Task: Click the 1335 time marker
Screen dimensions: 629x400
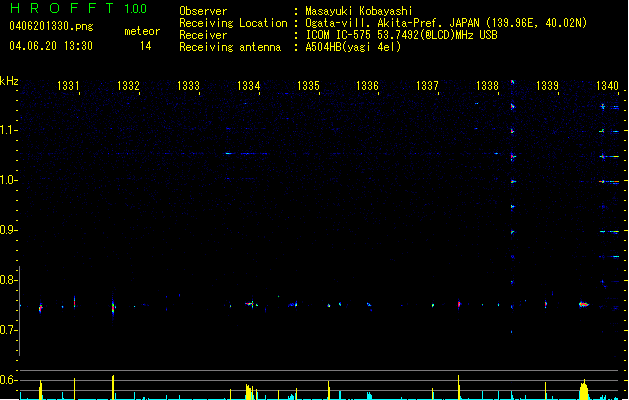Action: (x=308, y=86)
